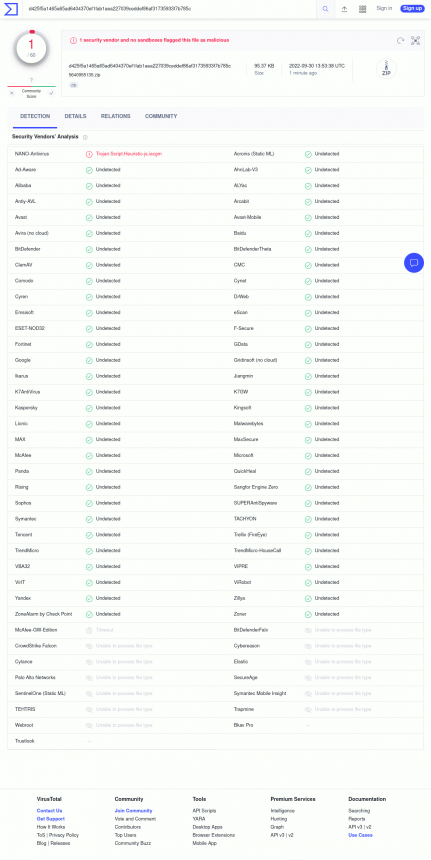Viewport: 431px width, 860px height.
Task: Open the Use Cases documentation link
Action: pyautogui.click(x=360, y=835)
